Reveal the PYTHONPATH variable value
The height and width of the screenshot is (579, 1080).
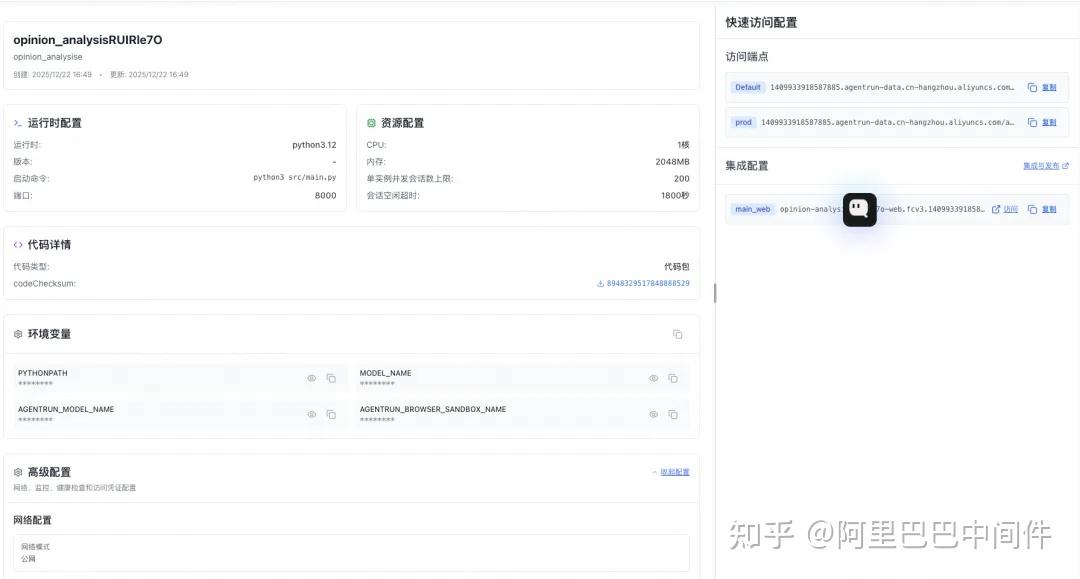pos(312,379)
